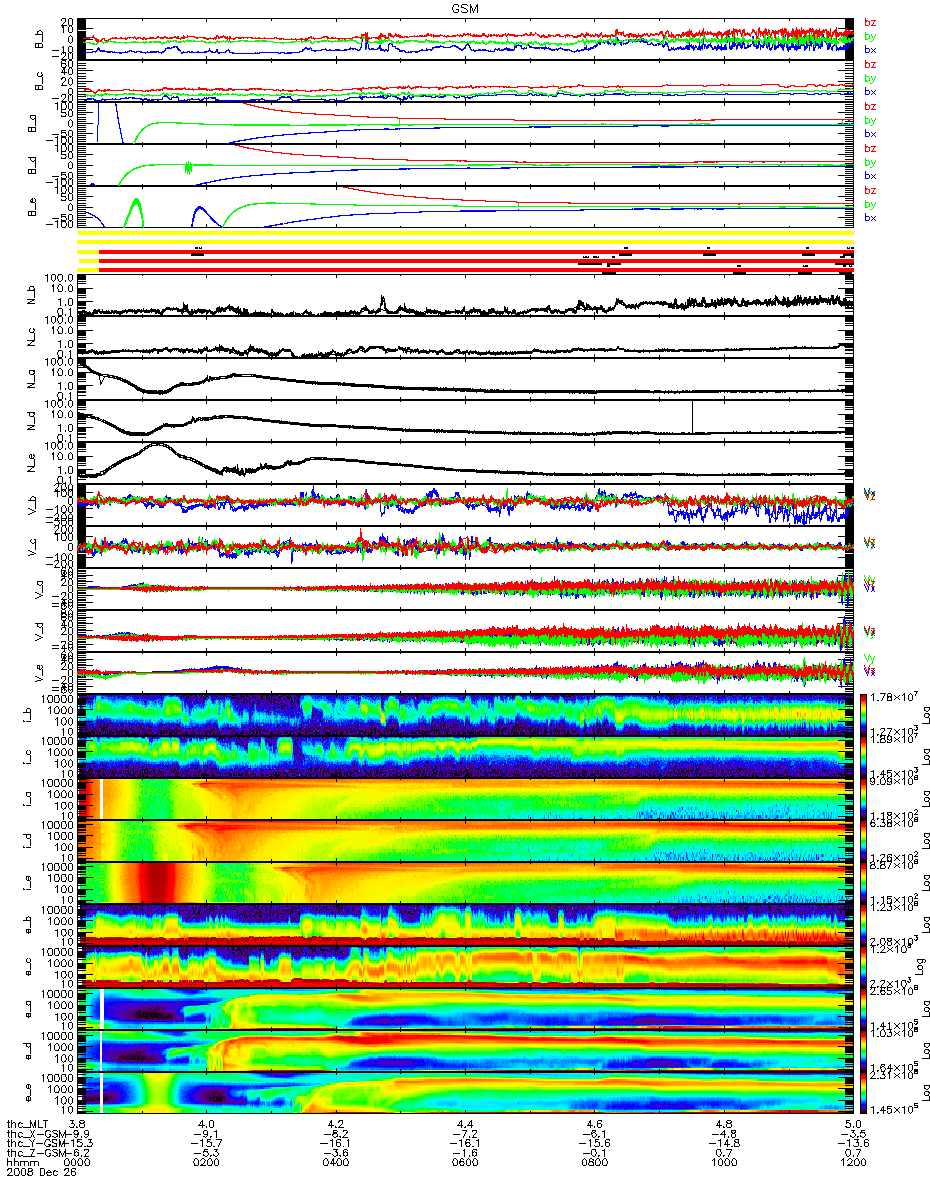Click the color bar beside i_e spectrogram
This screenshot has width=930, height=1200.
click(x=865, y=882)
